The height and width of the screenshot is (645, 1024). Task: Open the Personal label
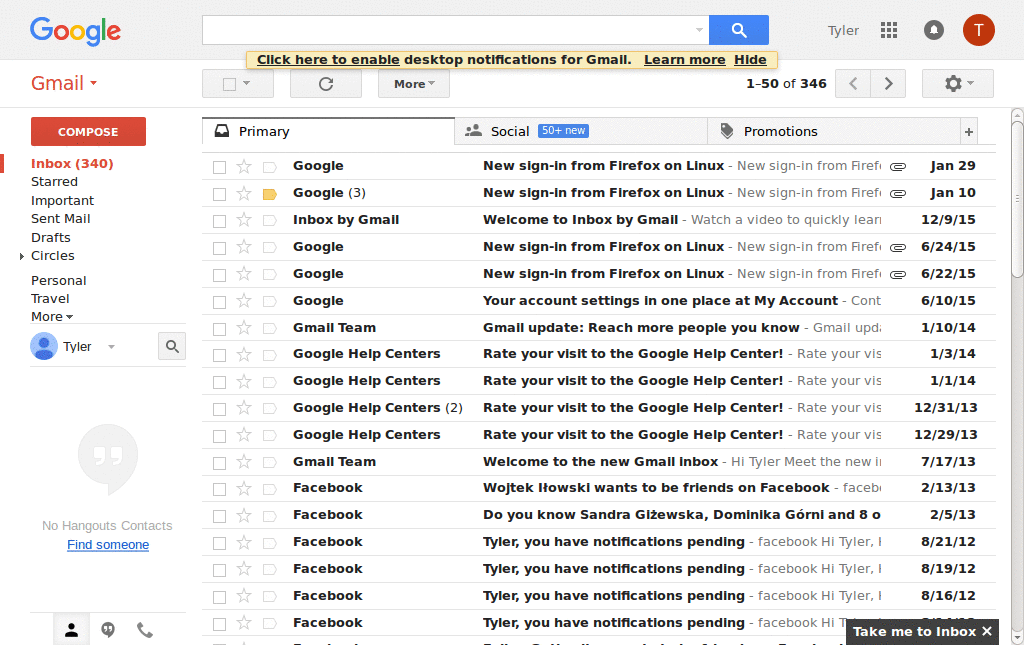pyautogui.click(x=59, y=281)
